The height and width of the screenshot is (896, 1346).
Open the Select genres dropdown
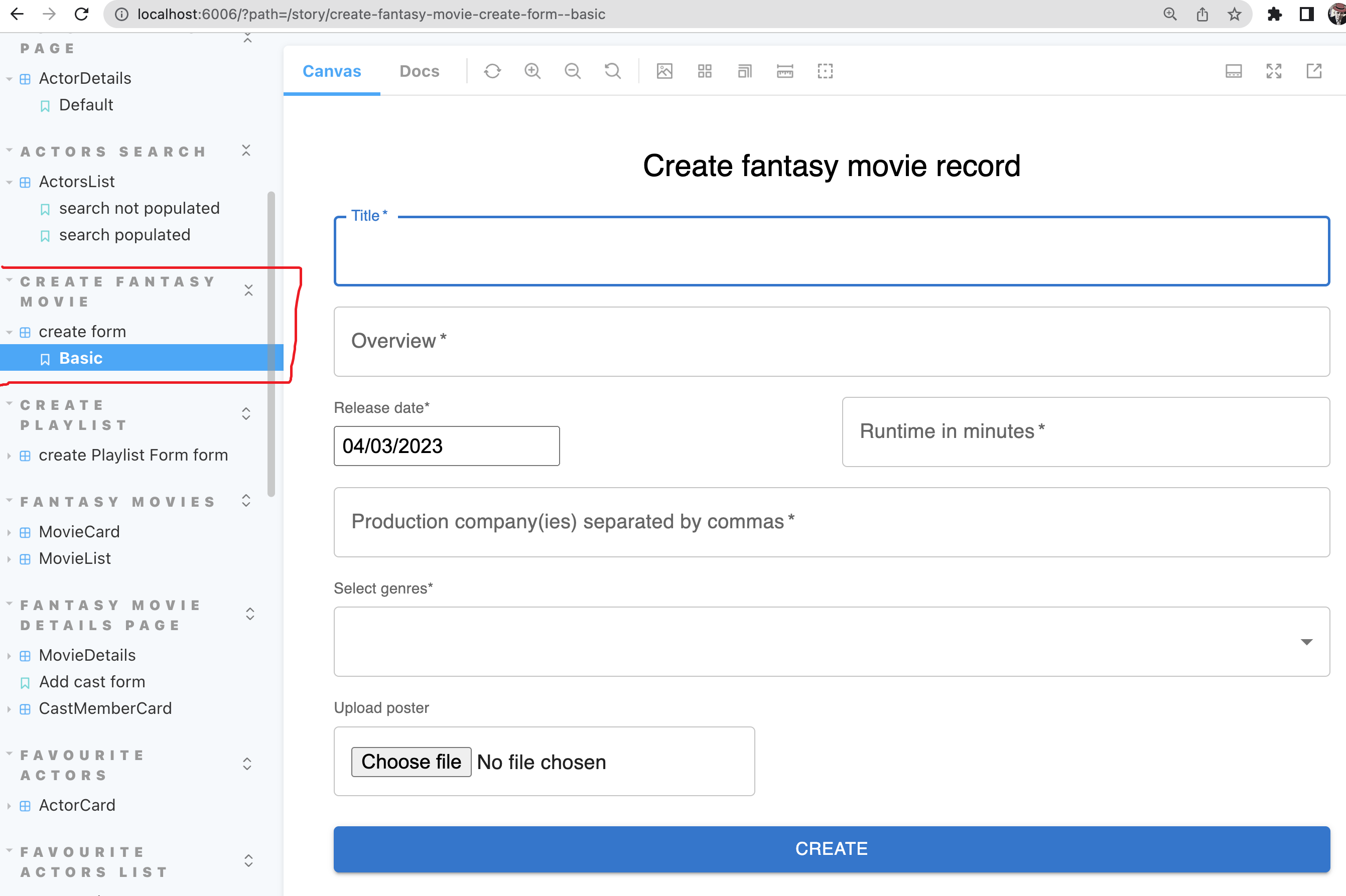tap(831, 641)
